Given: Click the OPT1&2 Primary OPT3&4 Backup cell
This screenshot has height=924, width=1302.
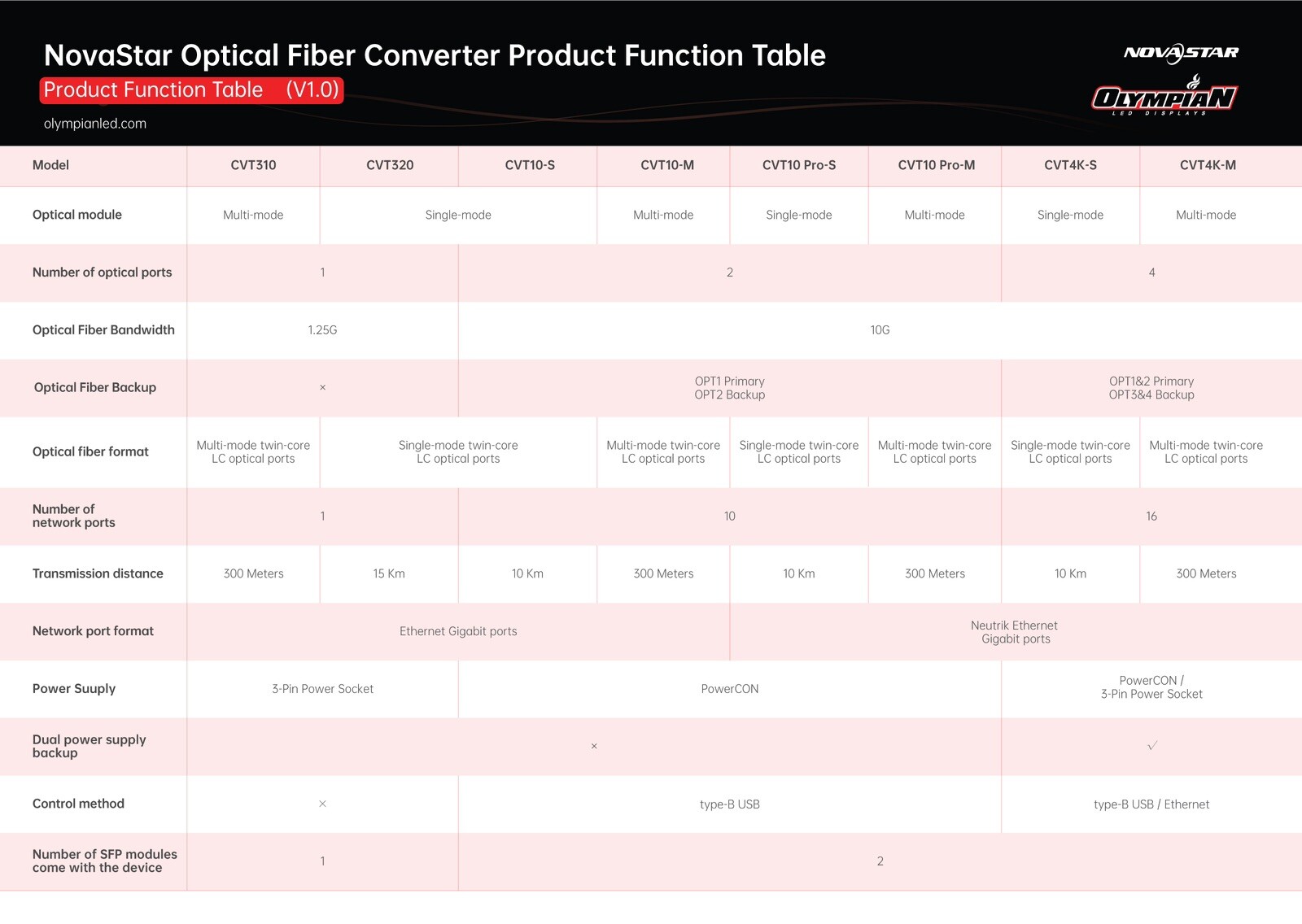Looking at the screenshot, I should [1151, 388].
